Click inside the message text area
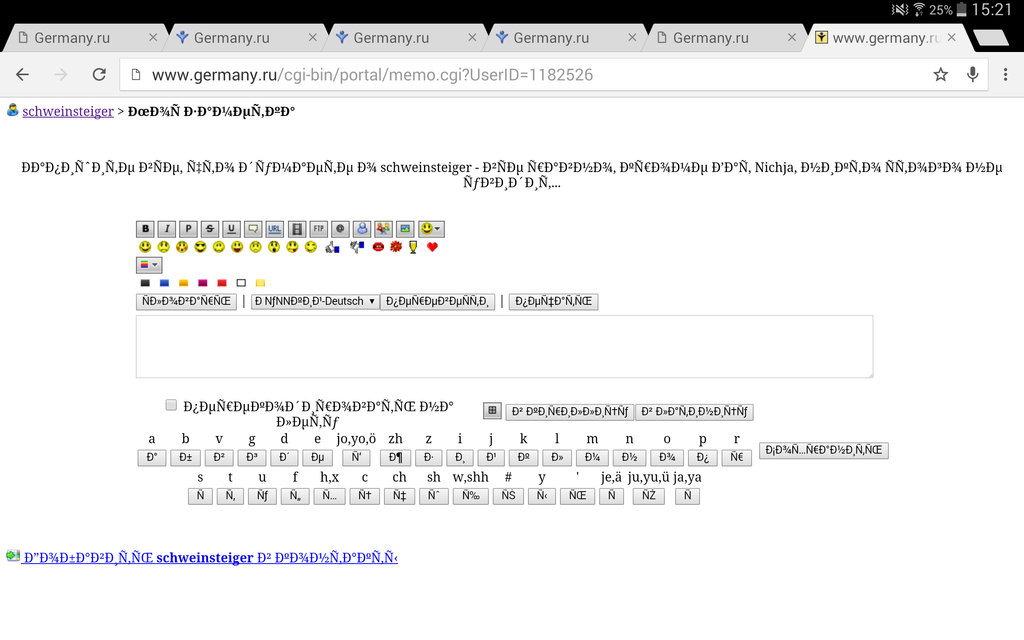This screenshot has height=640, width=1024. click(x=504, y=346)
